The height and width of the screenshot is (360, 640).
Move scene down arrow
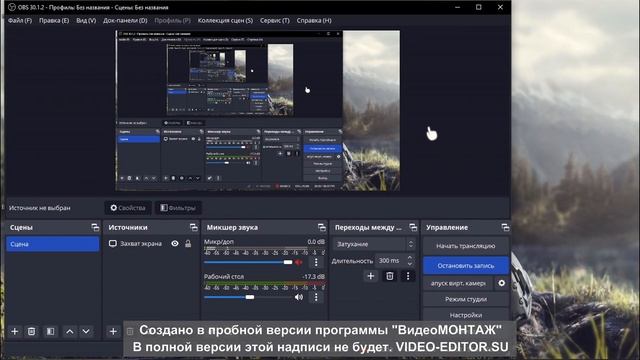tap(86, 331)
